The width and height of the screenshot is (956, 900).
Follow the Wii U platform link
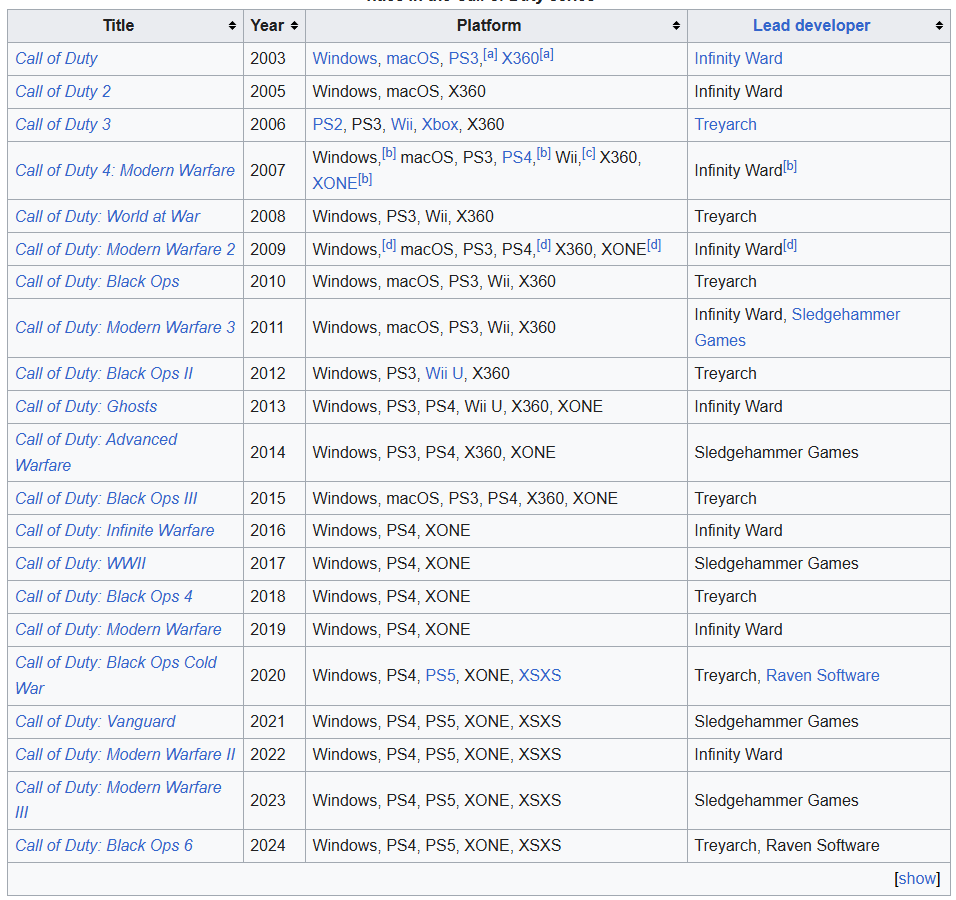(x=444, y=373)
